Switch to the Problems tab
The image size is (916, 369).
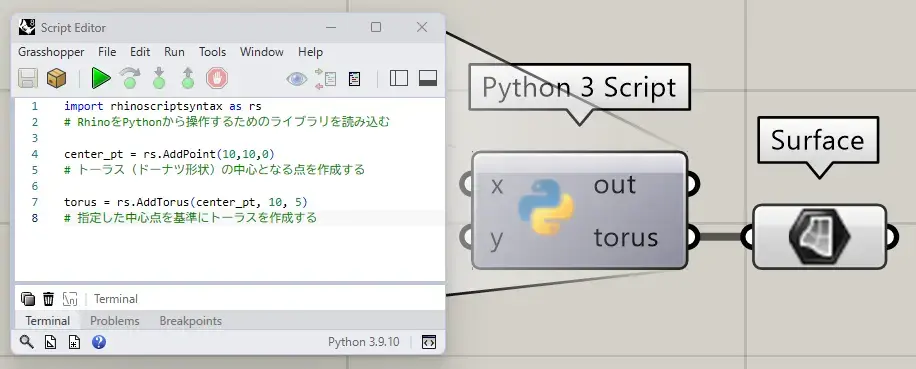tap(114, 321)
